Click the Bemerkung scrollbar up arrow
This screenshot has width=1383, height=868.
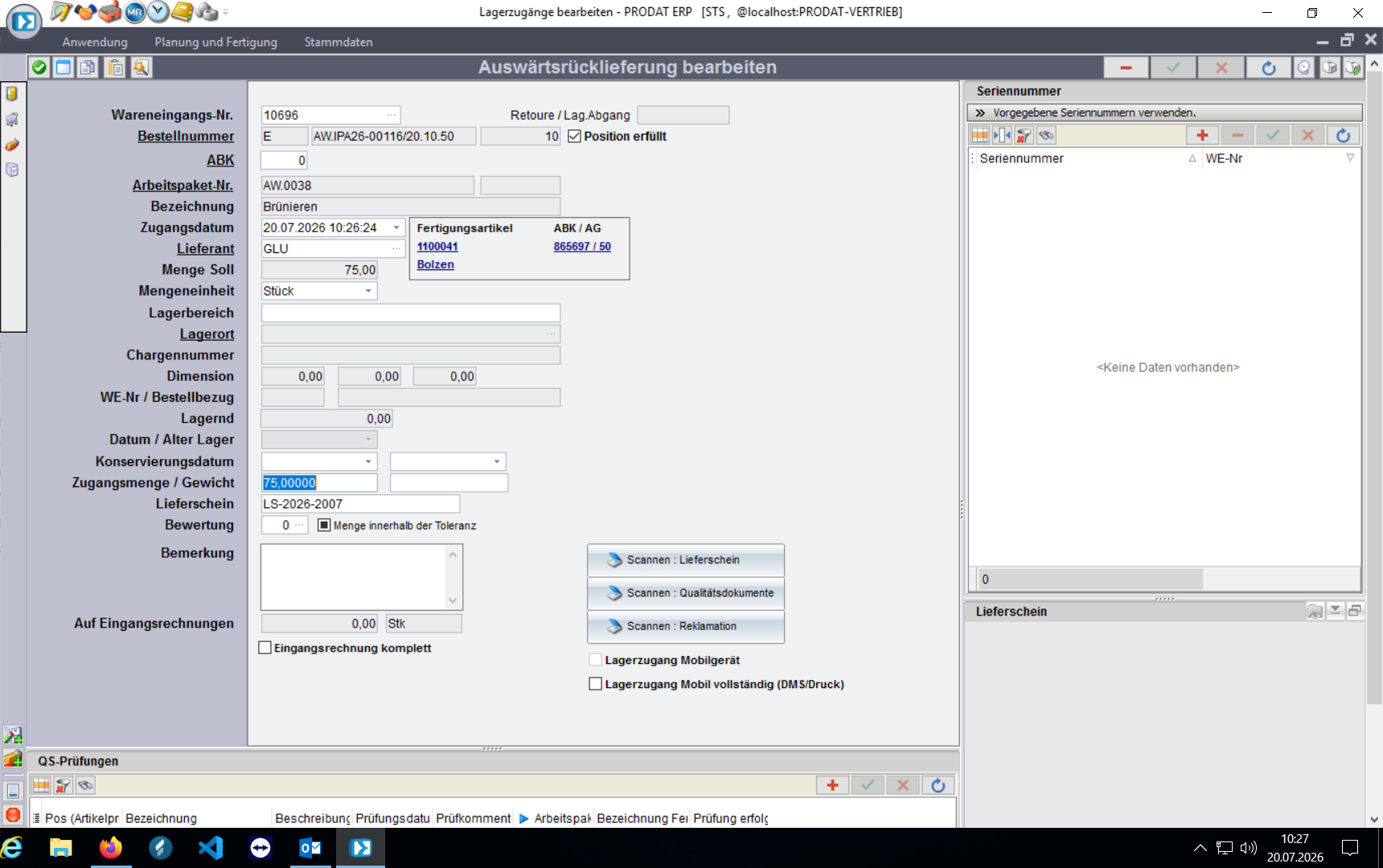coord(453,555)
